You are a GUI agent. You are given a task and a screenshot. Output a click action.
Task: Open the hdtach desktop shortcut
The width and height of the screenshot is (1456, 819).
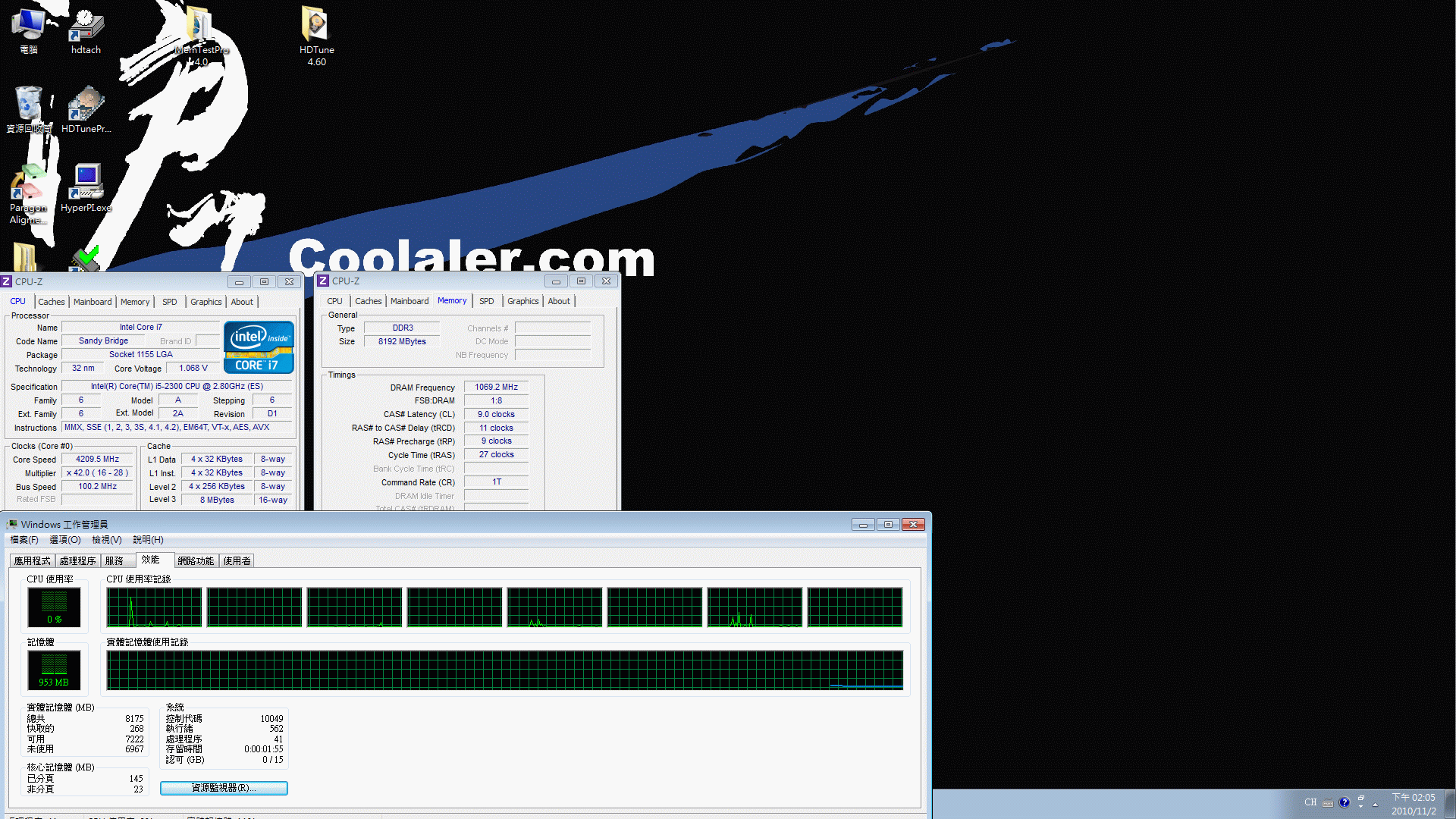(x=86, y=30)
